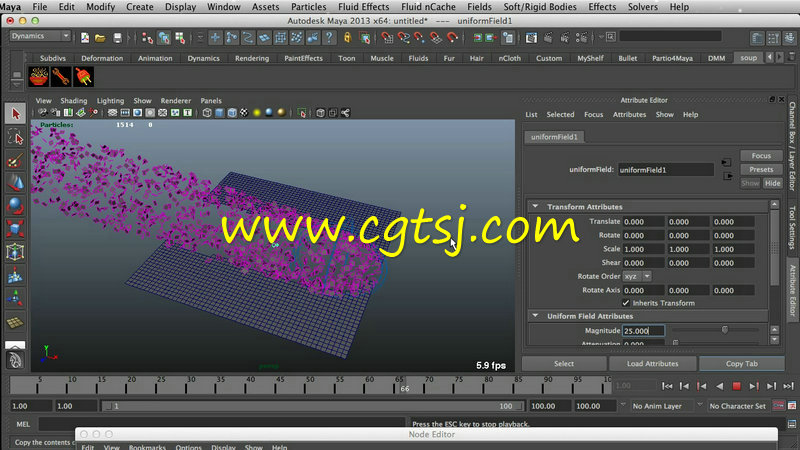Open the Fluid Effects menu
Image resolution: width=800 pixels, height=450 pixels.
tap(363, 7)
